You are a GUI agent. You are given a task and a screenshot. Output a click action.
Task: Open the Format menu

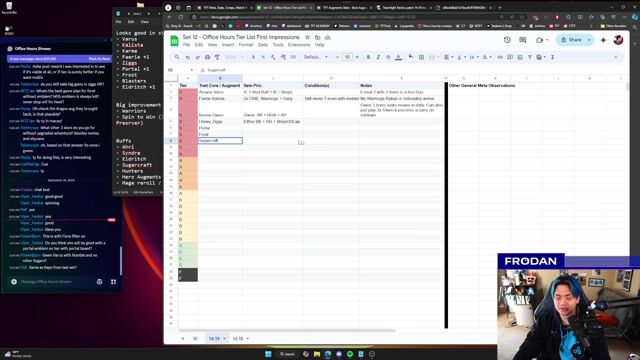(246, 44)
